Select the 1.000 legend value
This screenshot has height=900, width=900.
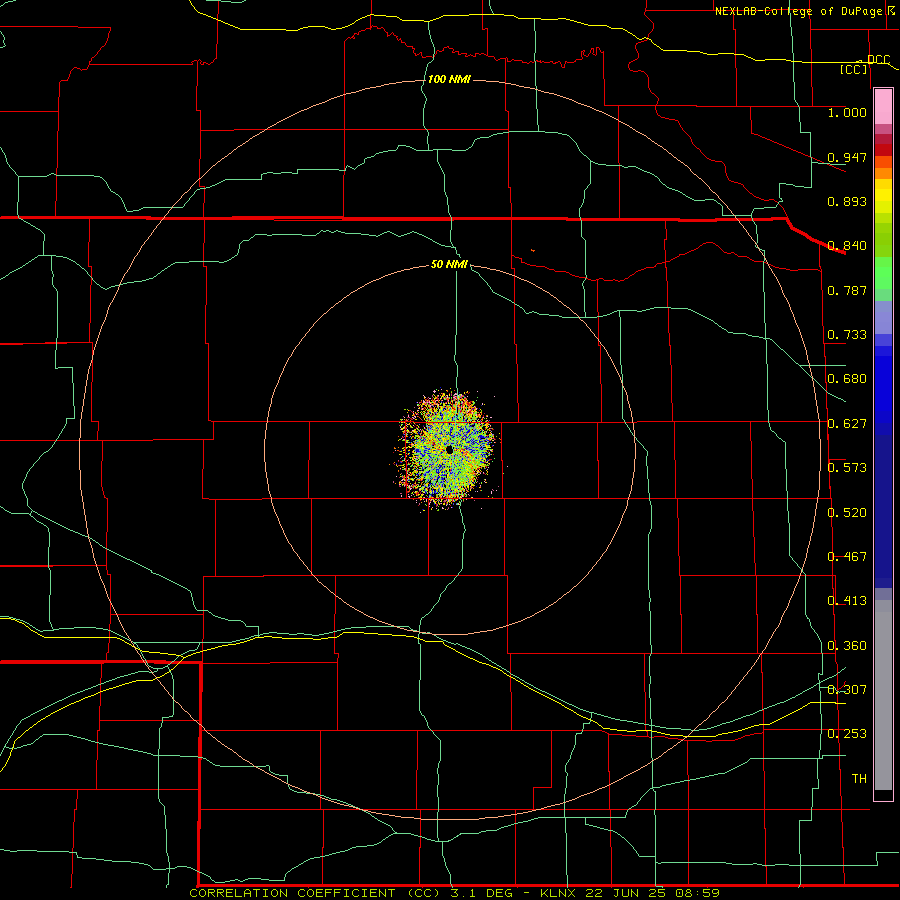[847, 112]
